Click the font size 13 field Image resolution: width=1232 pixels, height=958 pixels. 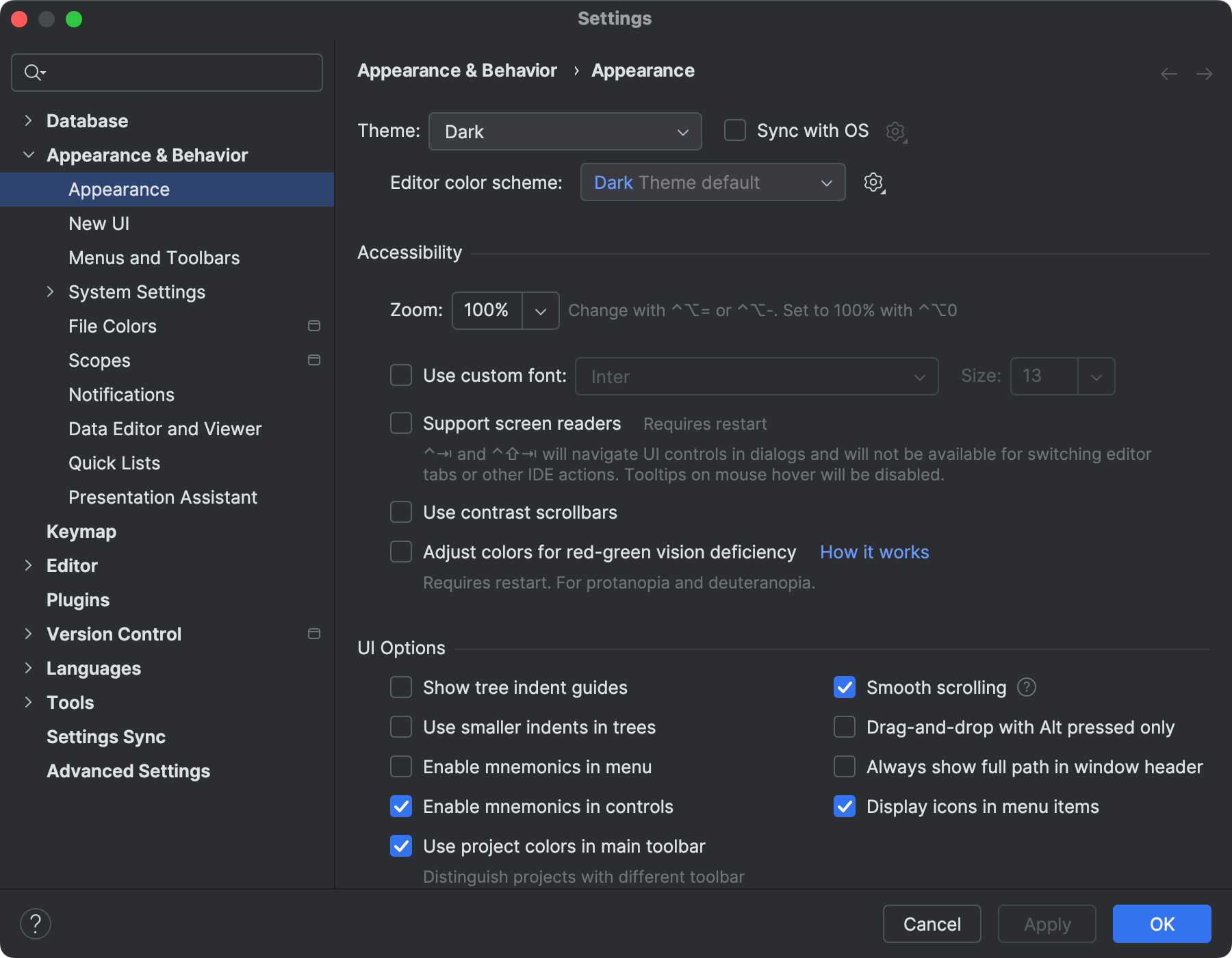(1044, 376)
